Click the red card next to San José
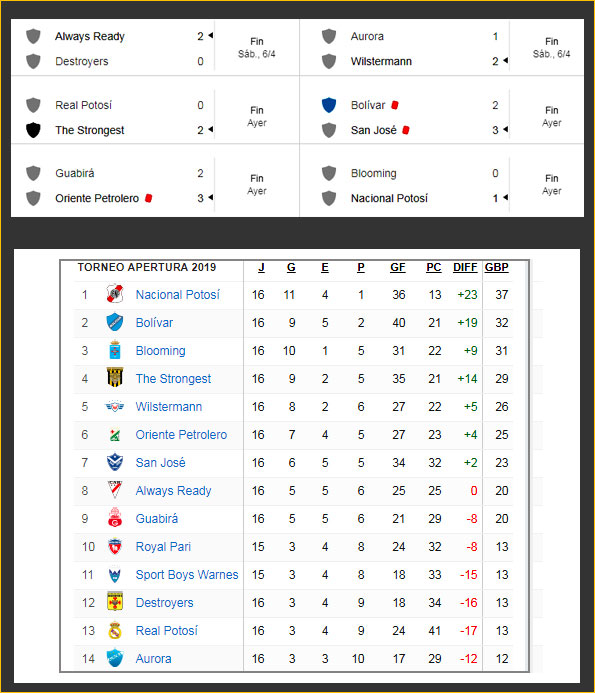 tap(406, 130)
